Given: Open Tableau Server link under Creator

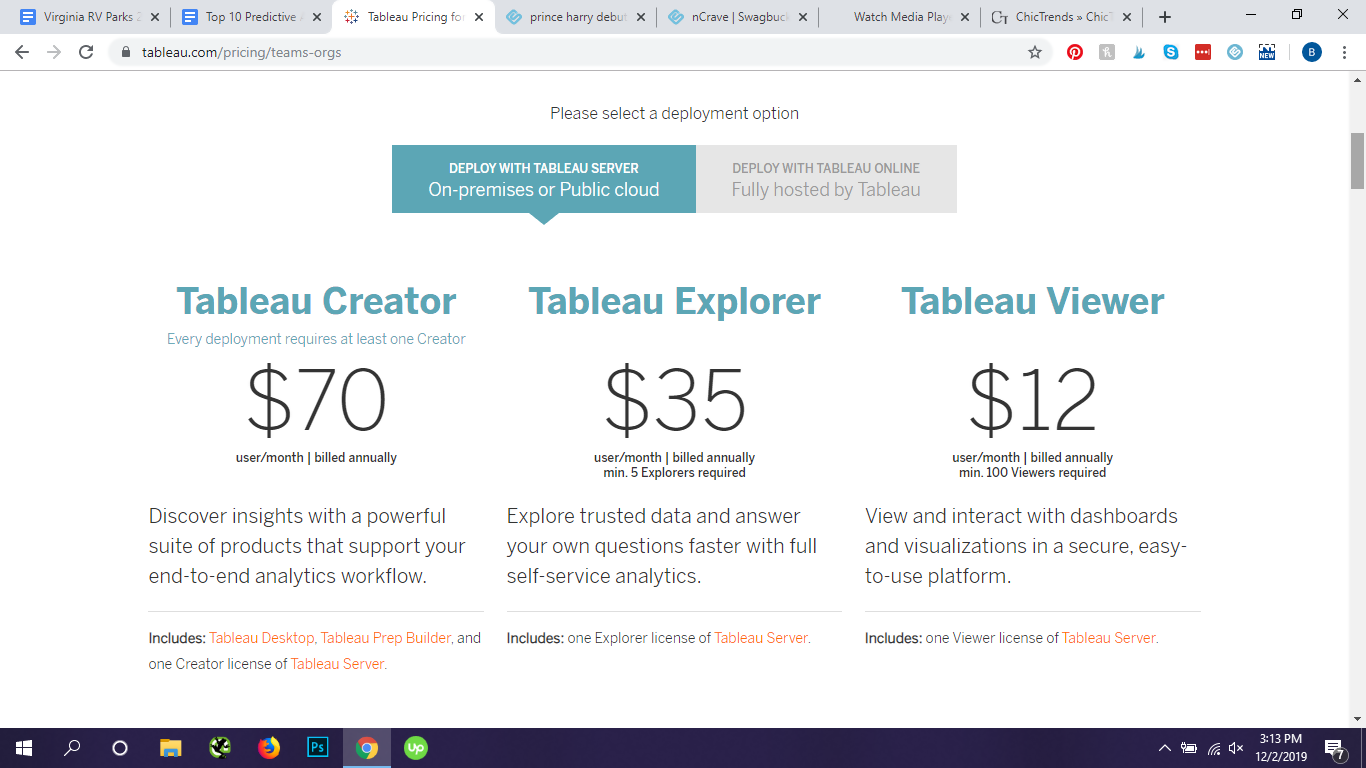Looking at the screenshot, I should tap(338, 664).
